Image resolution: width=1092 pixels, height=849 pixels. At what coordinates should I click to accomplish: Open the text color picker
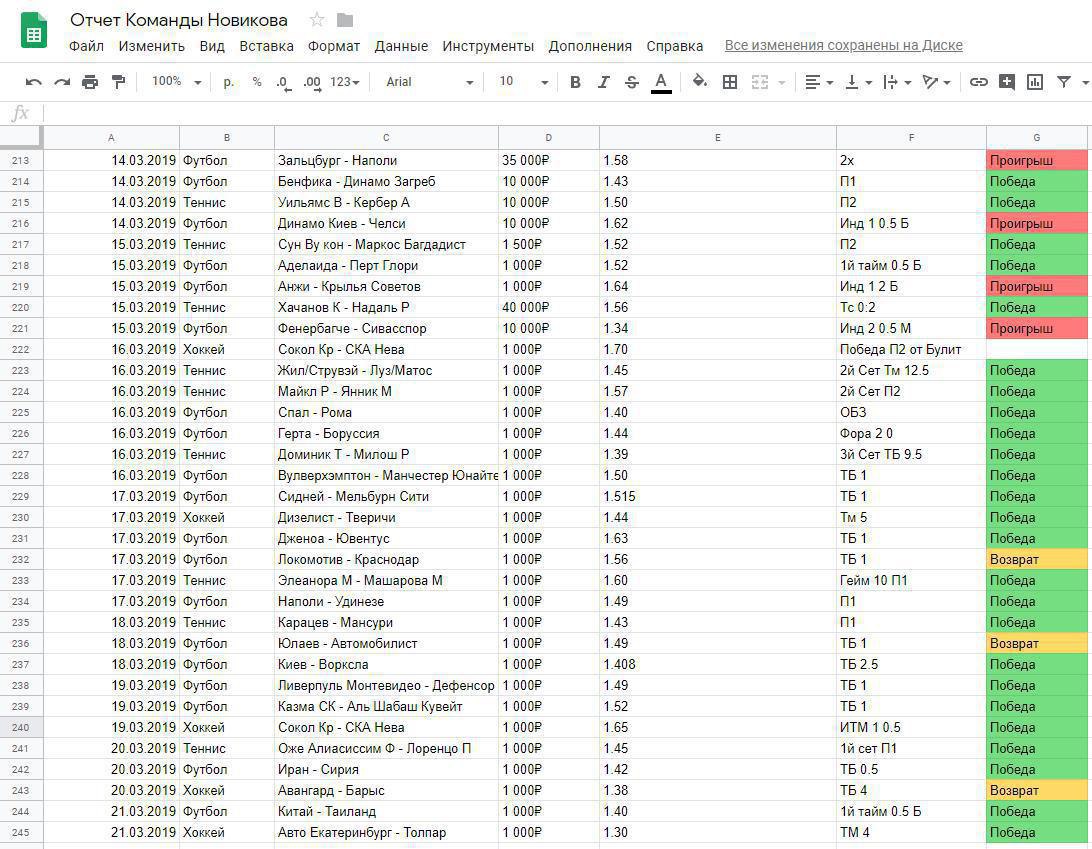661,83
